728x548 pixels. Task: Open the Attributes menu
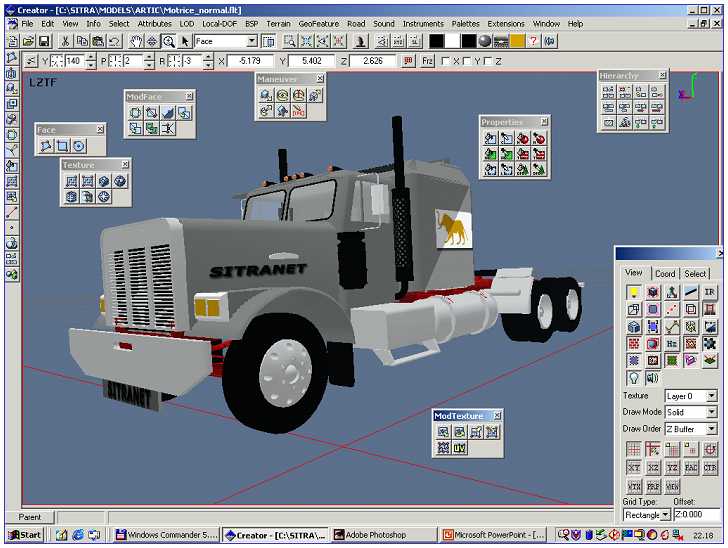tap(154, 24)
